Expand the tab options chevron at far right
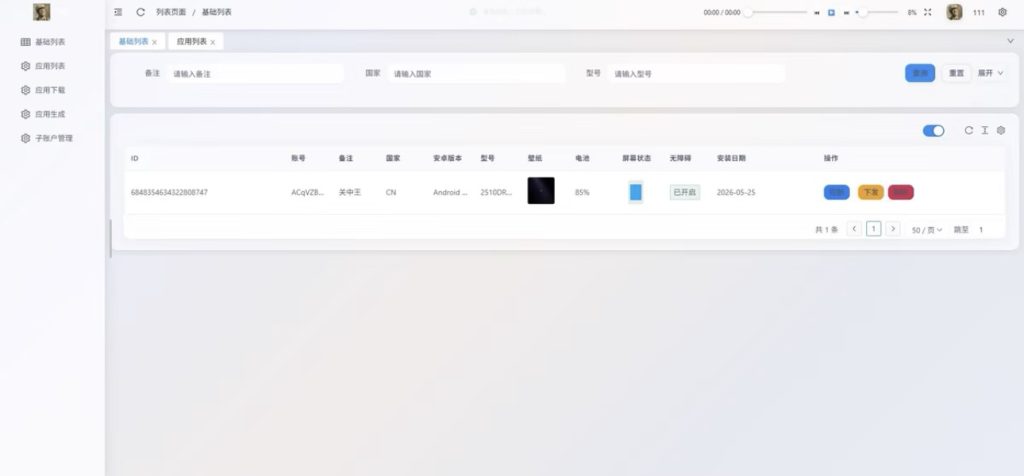The image size is (1024, 476). coord(1011,41)
